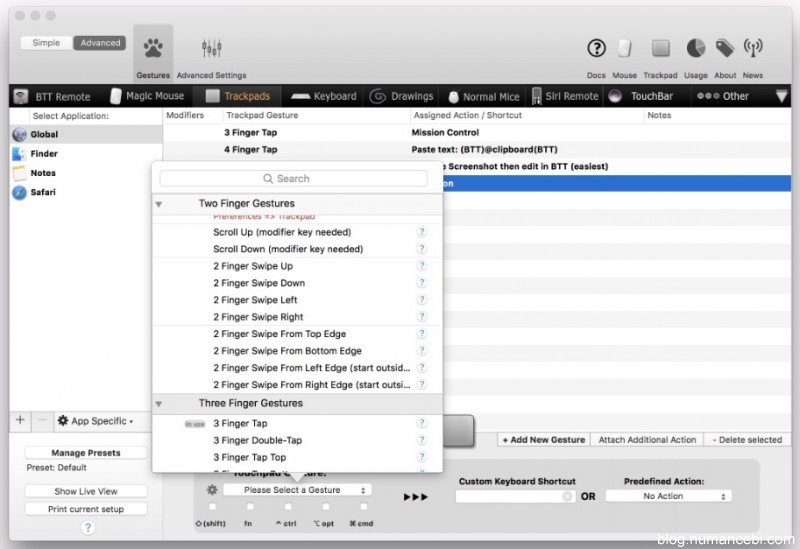Click the minus button to remove application
This screenshot has width=800, height=549.
pos(42,420)
